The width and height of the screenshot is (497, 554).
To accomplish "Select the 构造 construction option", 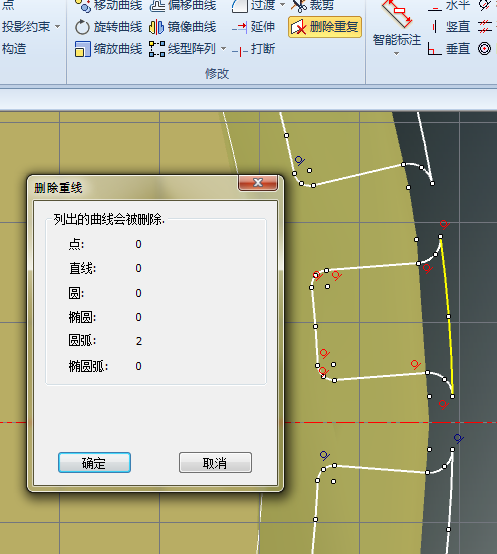I will tap(14, 49).
